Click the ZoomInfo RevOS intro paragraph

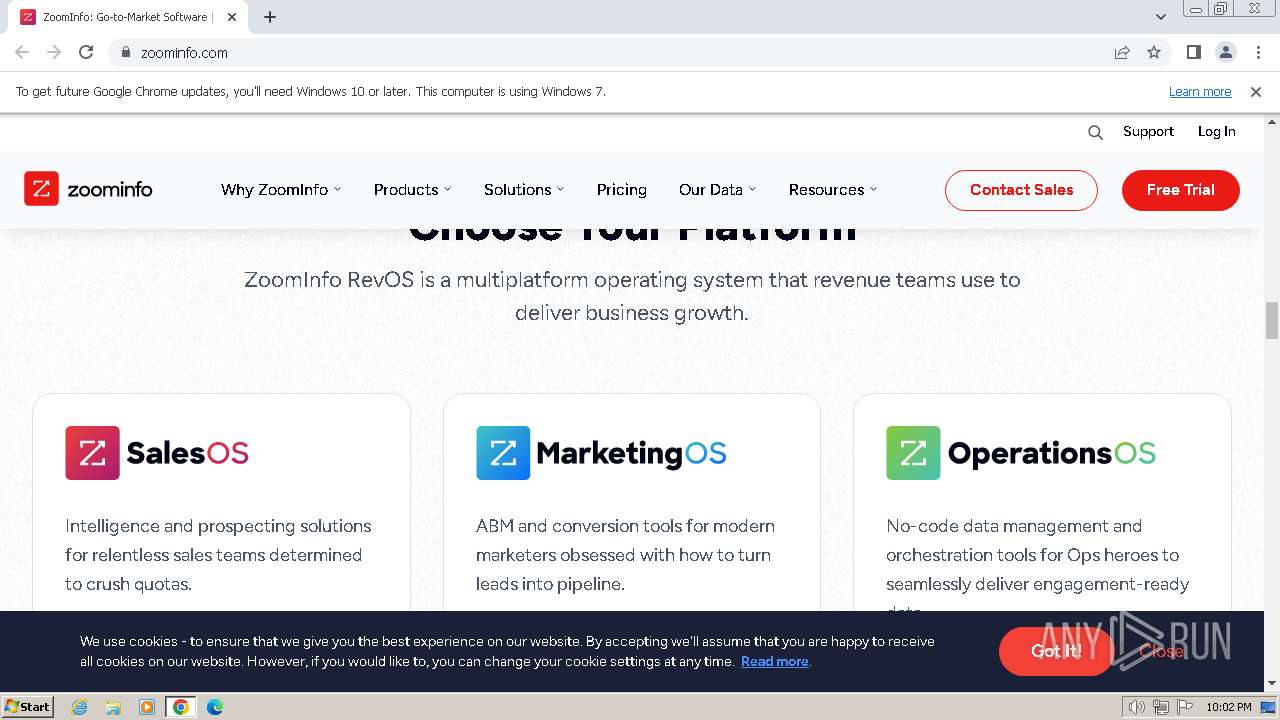tap(632, 296)
